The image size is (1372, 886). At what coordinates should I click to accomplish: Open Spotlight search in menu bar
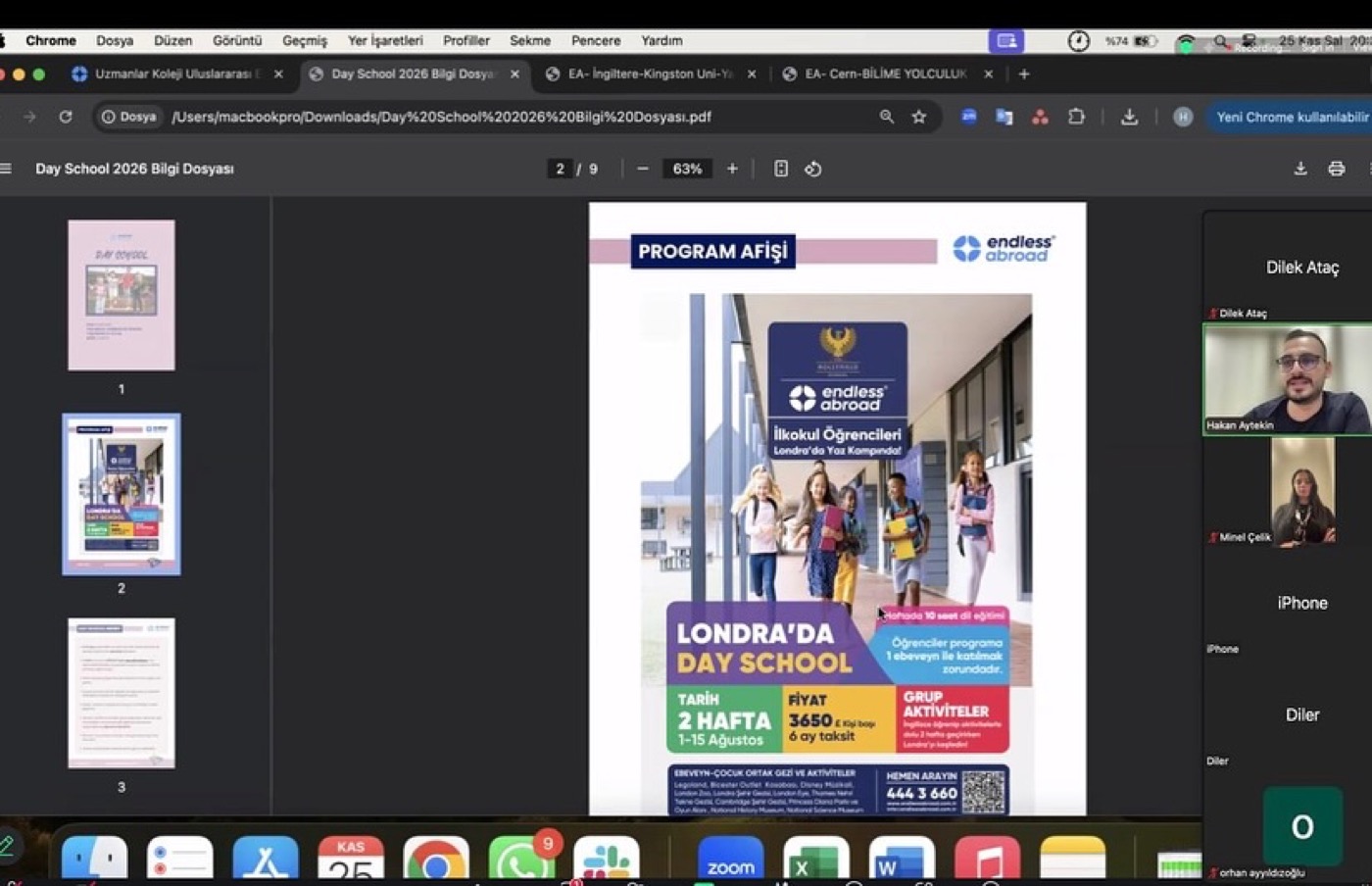click(1220, 40)
